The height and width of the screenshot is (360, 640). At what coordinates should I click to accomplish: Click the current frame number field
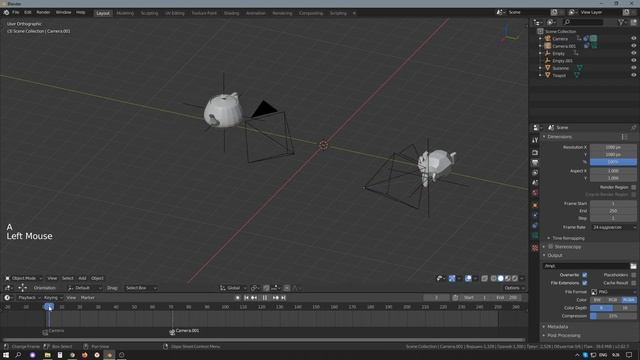click(x=436, y=298)
